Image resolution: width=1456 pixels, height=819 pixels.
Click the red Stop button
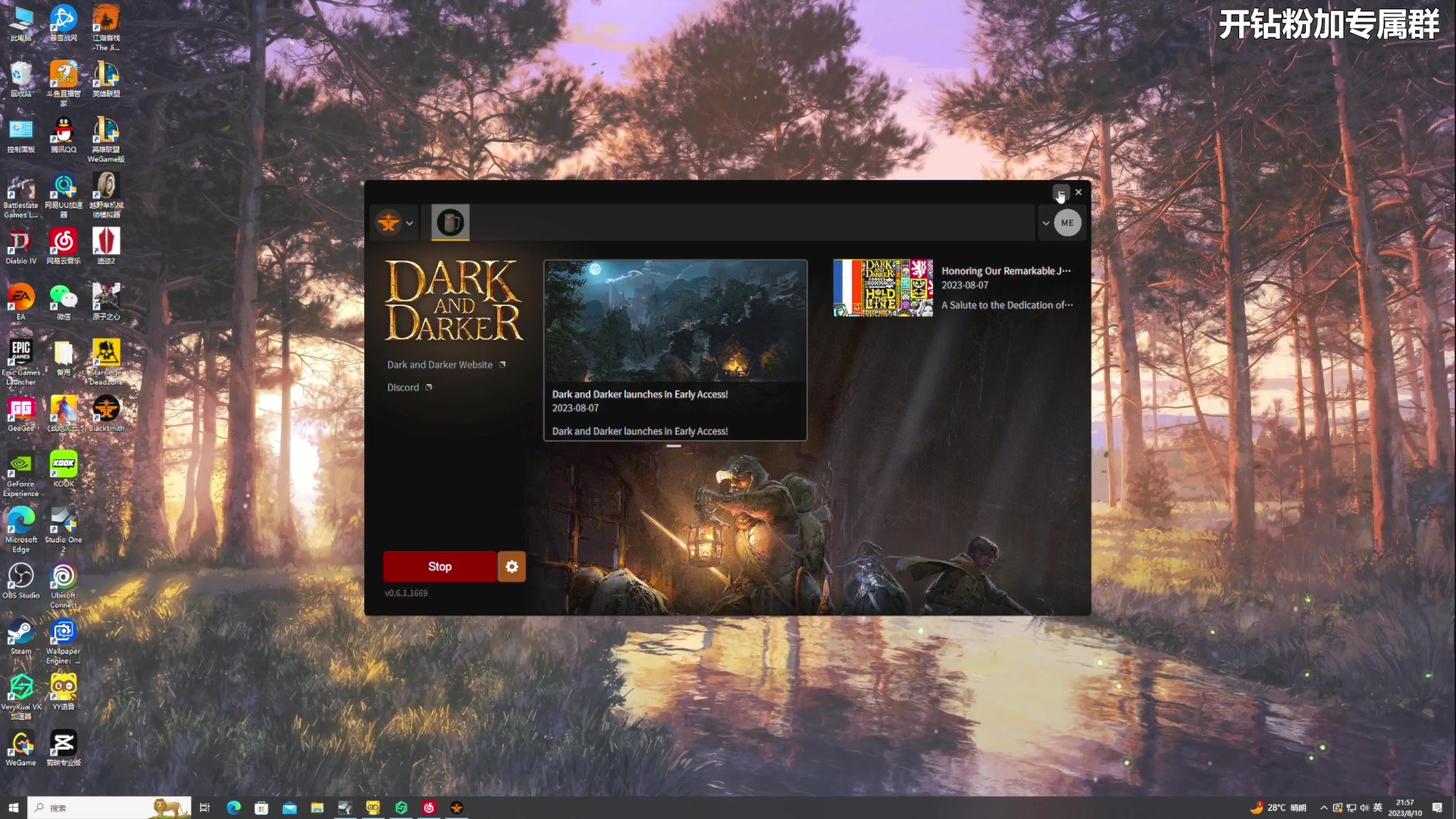click(440, 566)
